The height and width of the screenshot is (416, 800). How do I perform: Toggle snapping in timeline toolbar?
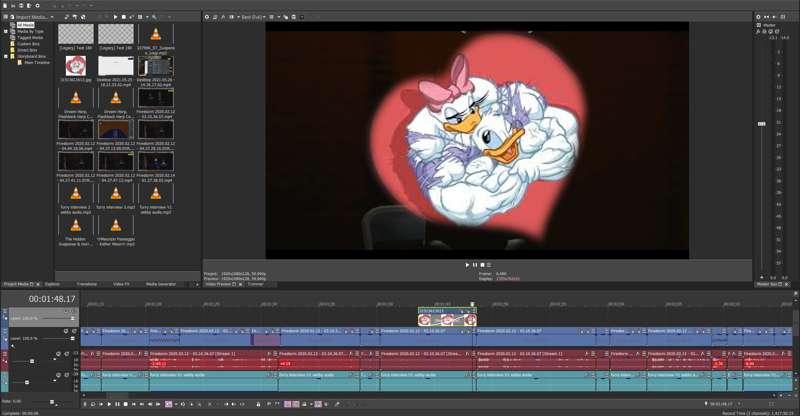(x=288, y=404)
